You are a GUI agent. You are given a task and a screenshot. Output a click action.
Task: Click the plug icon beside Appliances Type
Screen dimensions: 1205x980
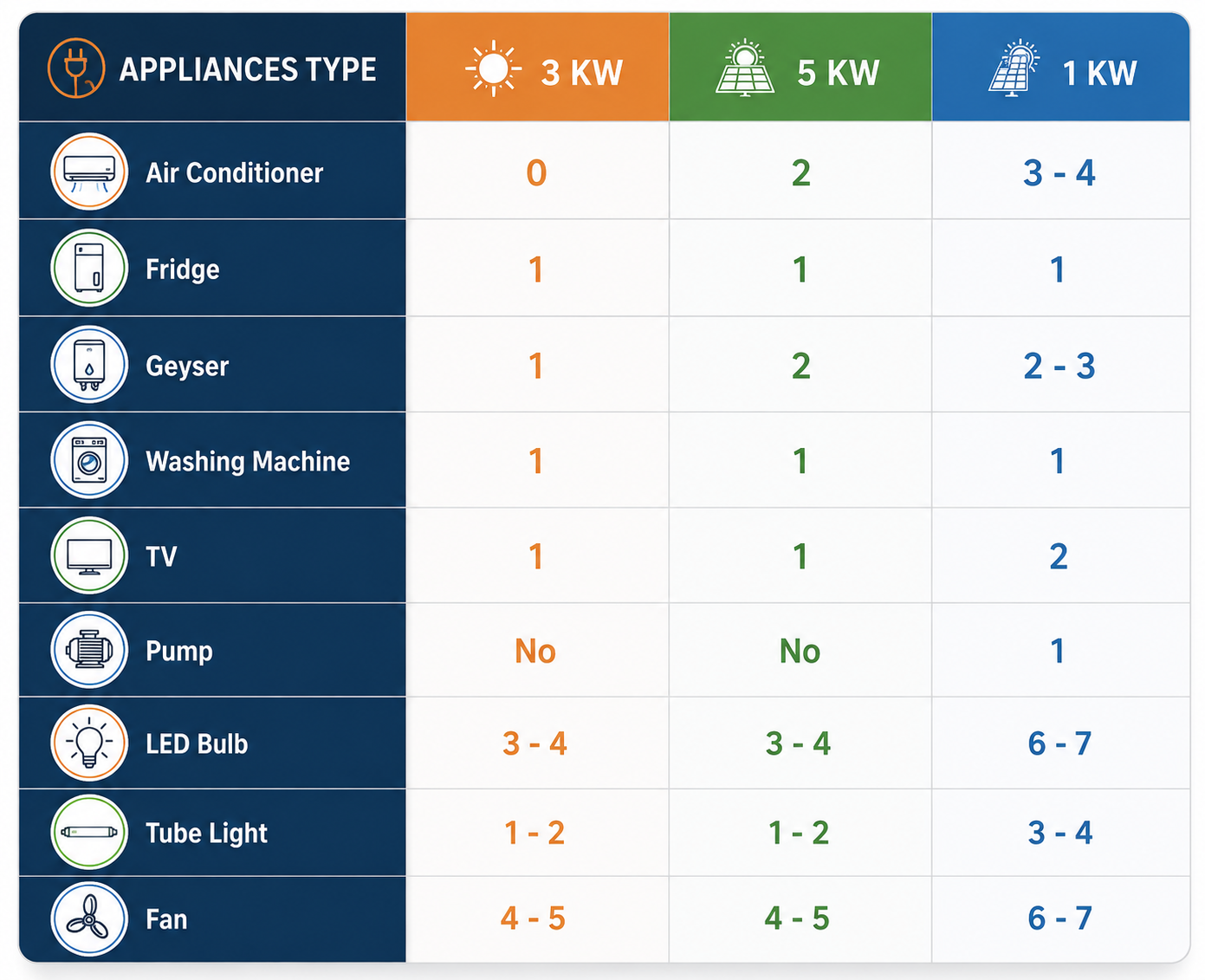[76, 68]
